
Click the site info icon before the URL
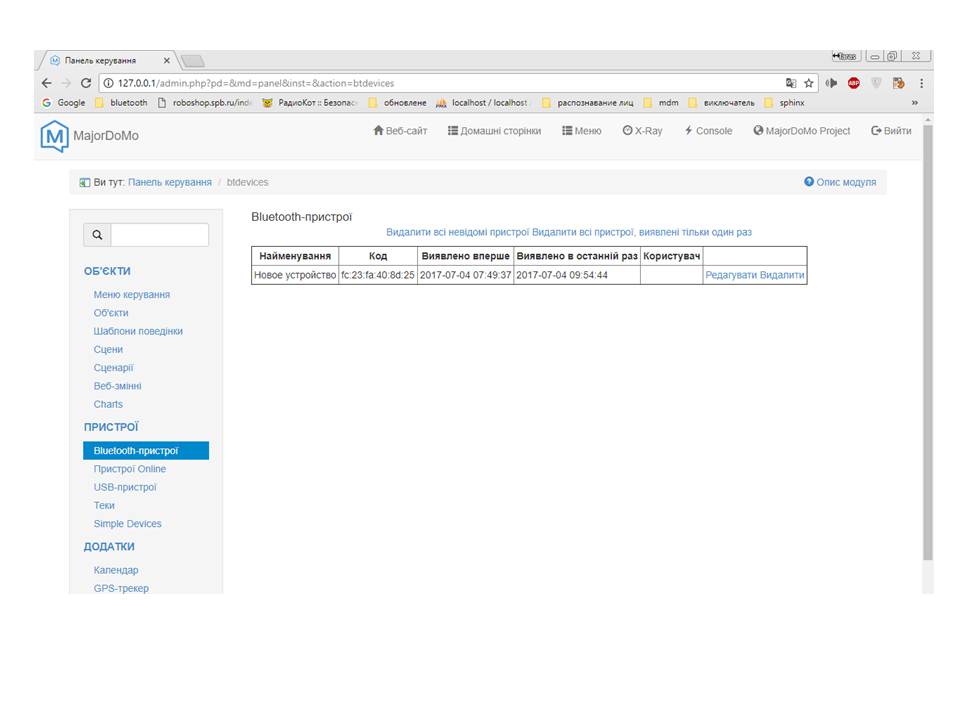[x=108, y=83]
